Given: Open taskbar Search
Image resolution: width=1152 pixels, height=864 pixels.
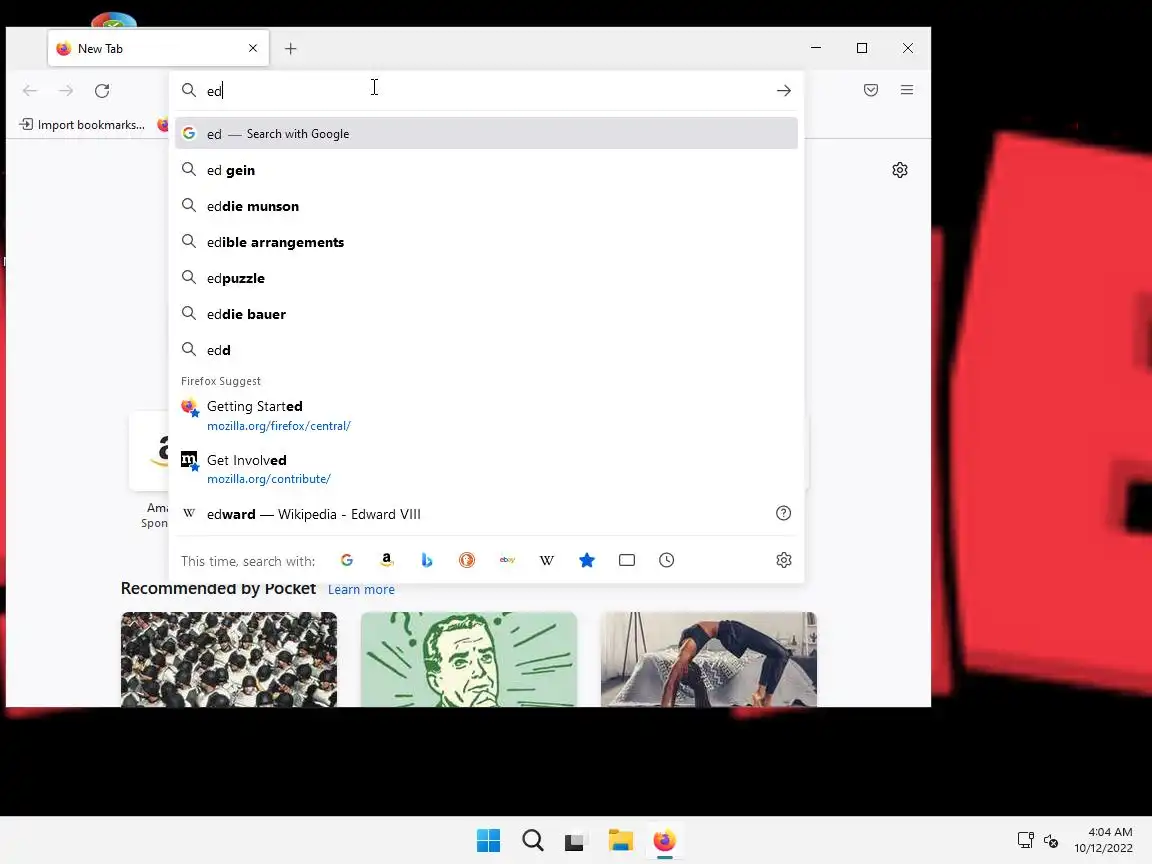Looking at the screenshot, I should point(533,840).
